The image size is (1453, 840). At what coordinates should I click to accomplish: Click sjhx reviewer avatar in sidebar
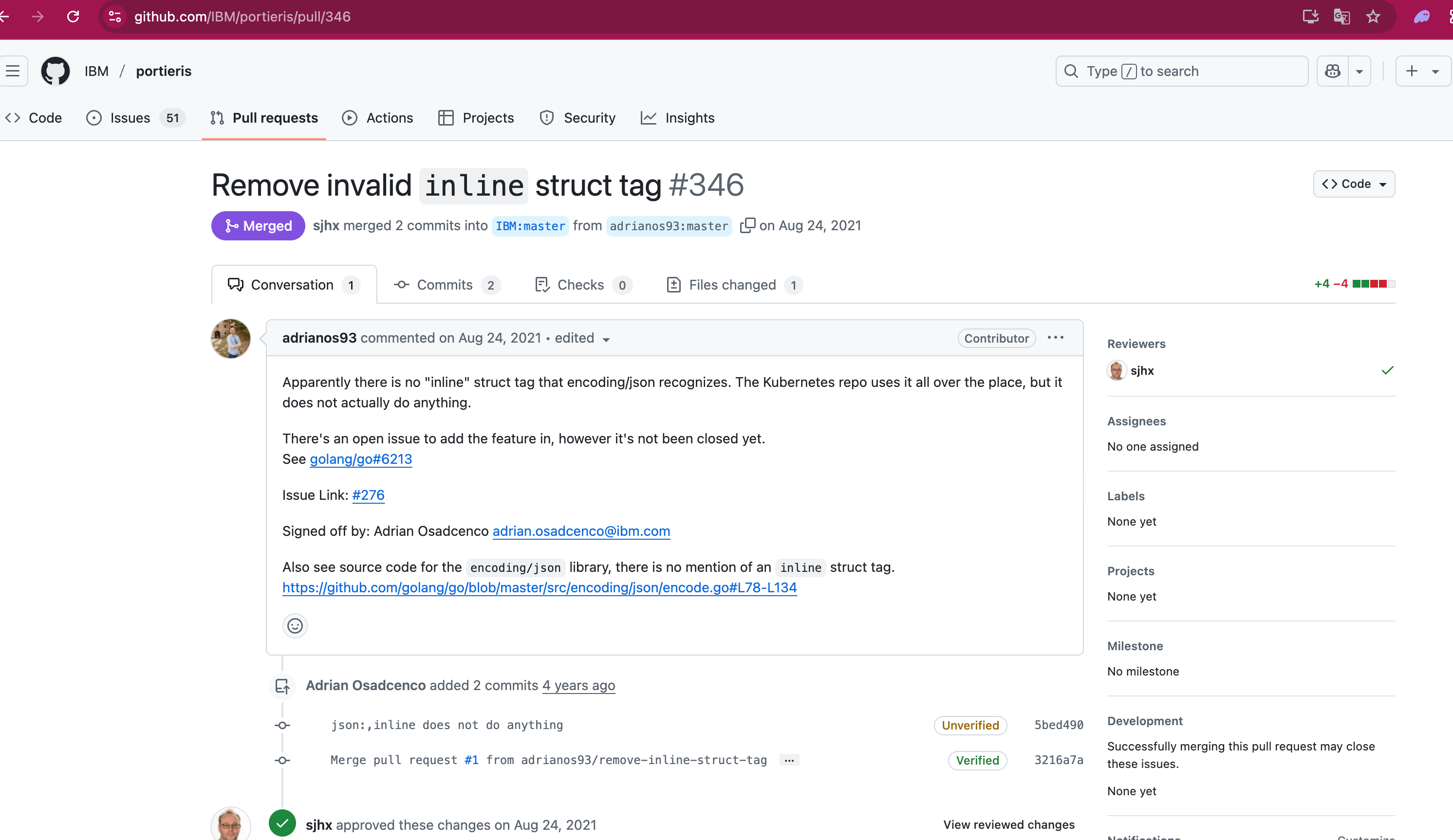tap(1117, 370)
